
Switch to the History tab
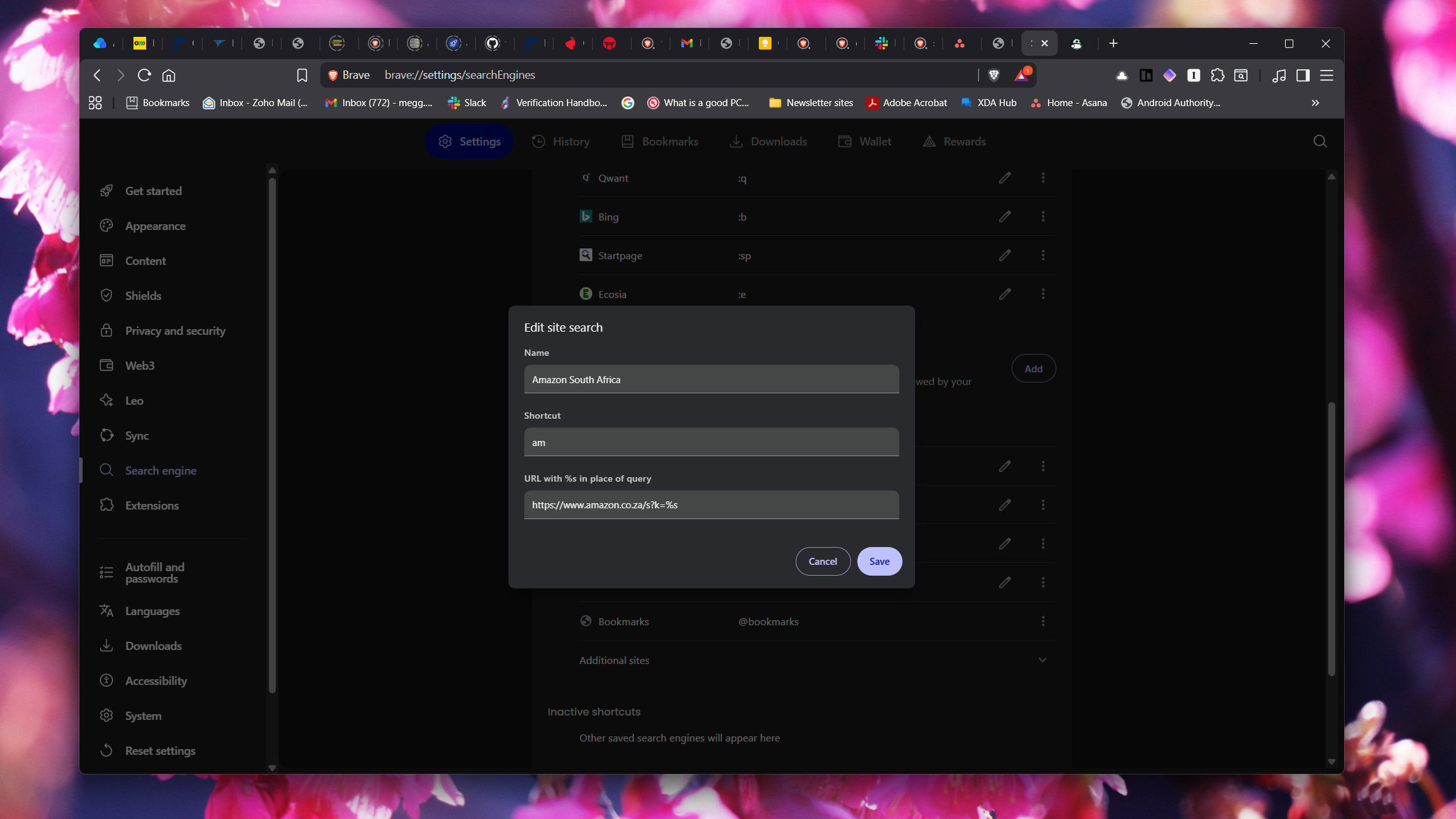point(561,141)
